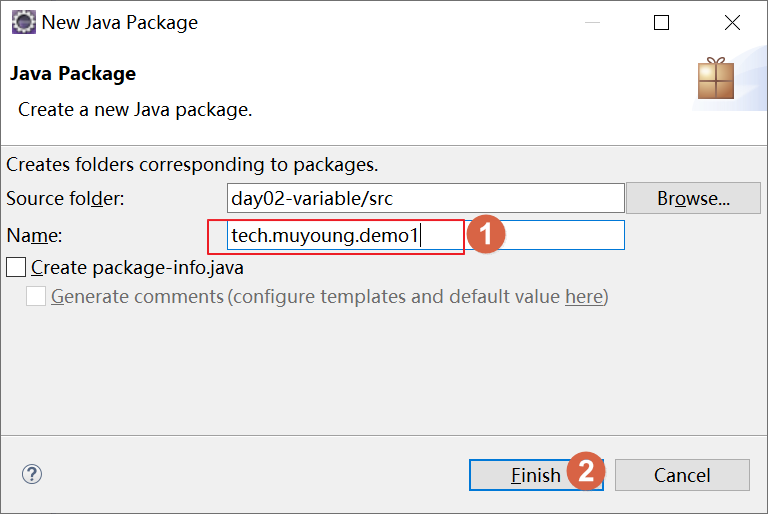Click the red numbered circle 1 marker
The image size is (768, 514).
pos(486,235)
